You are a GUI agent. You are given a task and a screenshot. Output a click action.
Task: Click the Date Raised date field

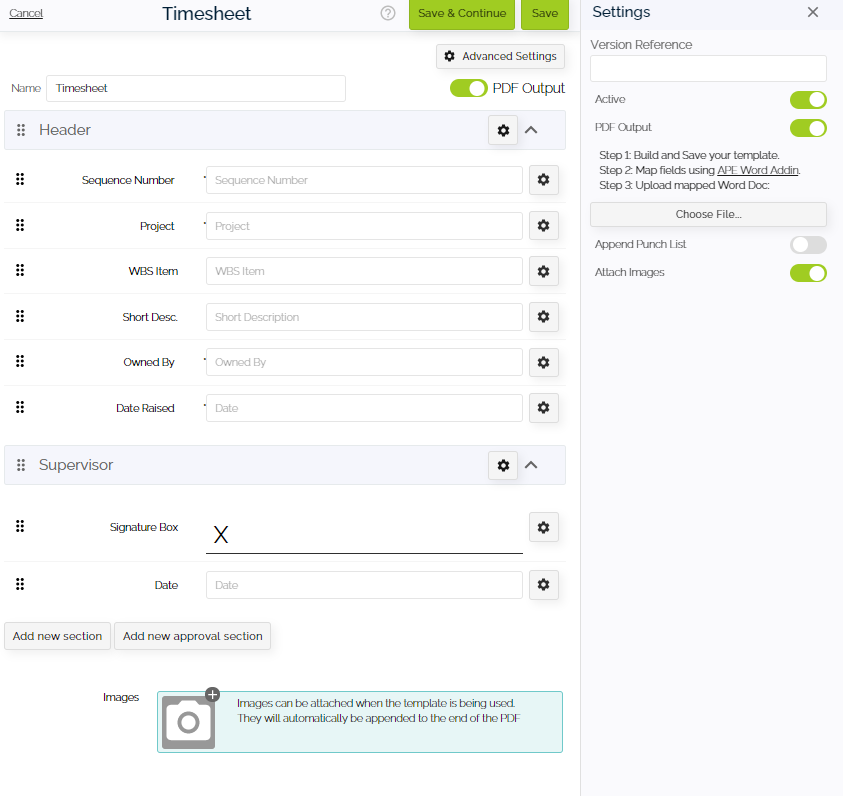(364, 408)
